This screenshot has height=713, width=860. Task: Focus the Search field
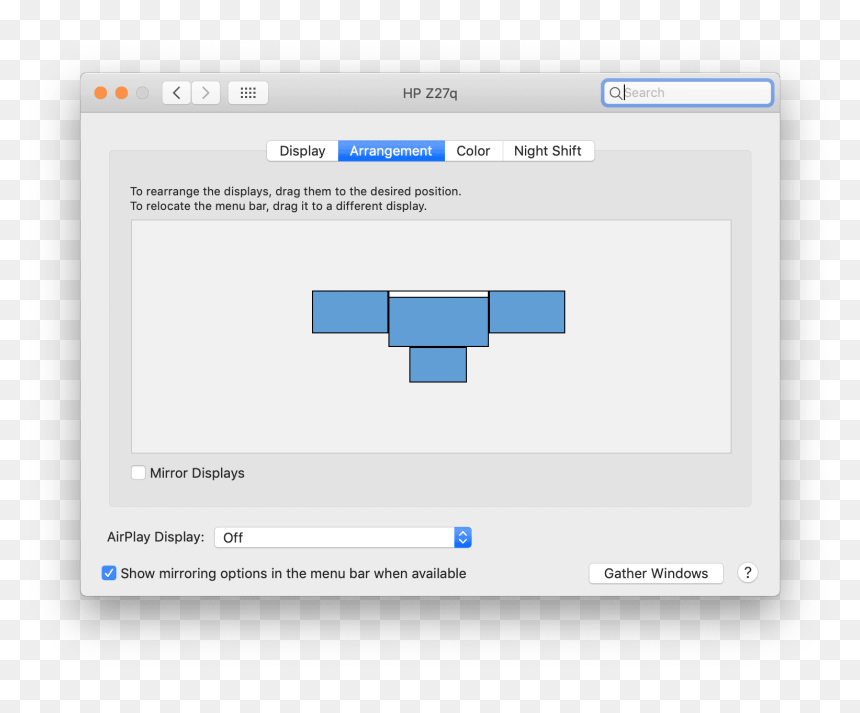coord(687,93)
